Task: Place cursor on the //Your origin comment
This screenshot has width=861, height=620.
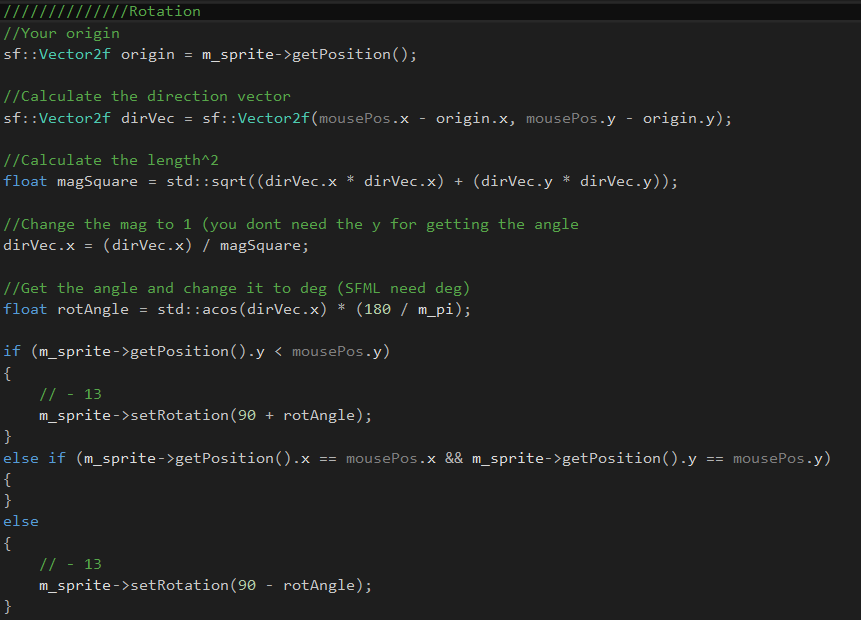Action: coord(62,33)
